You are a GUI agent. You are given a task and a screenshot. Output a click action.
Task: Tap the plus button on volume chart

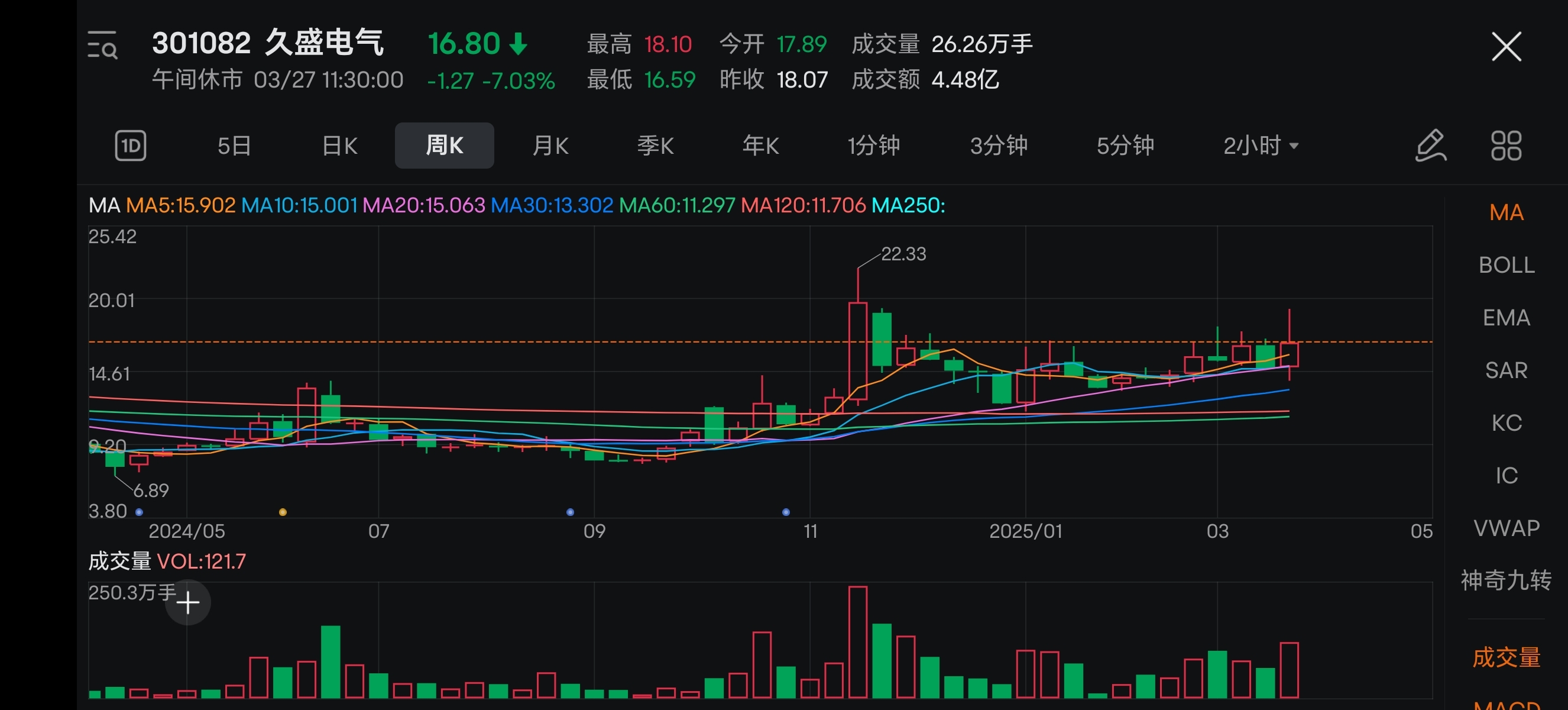[x=188, y=602]
